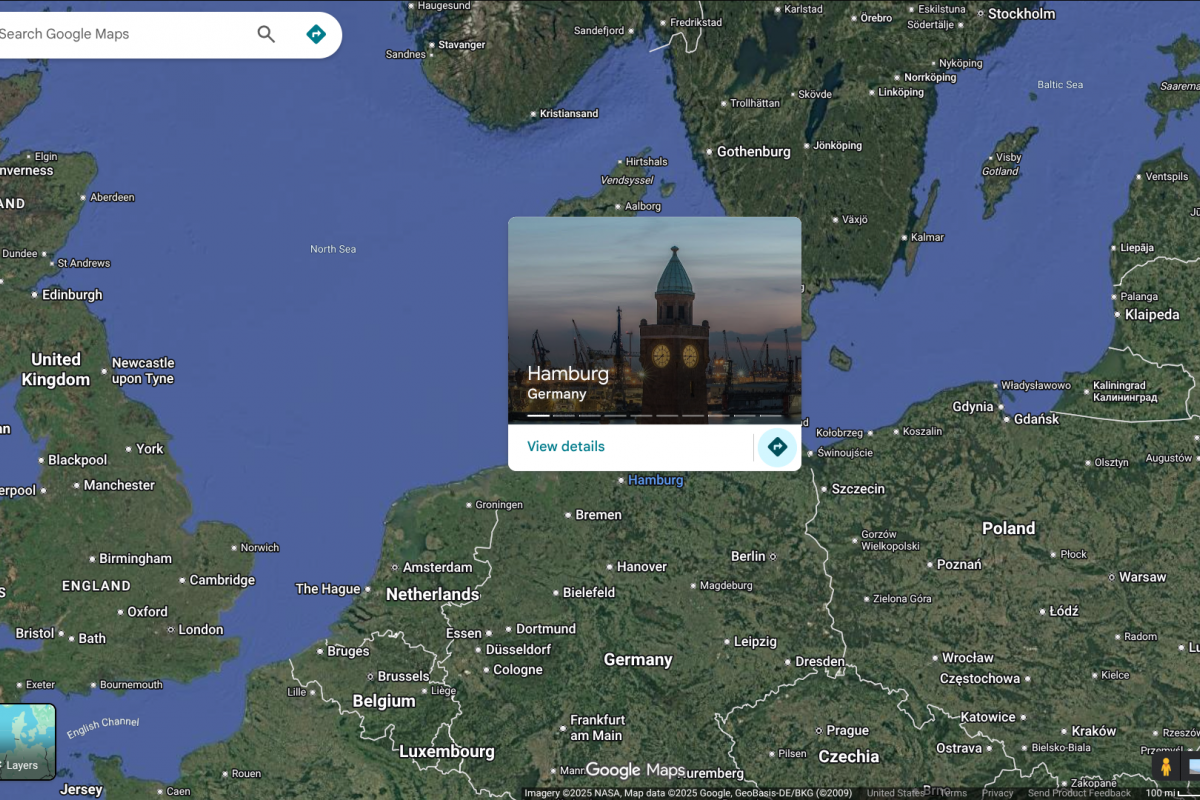
Task: Open the Directions icon beside the search bar
Action: point(315,33)
